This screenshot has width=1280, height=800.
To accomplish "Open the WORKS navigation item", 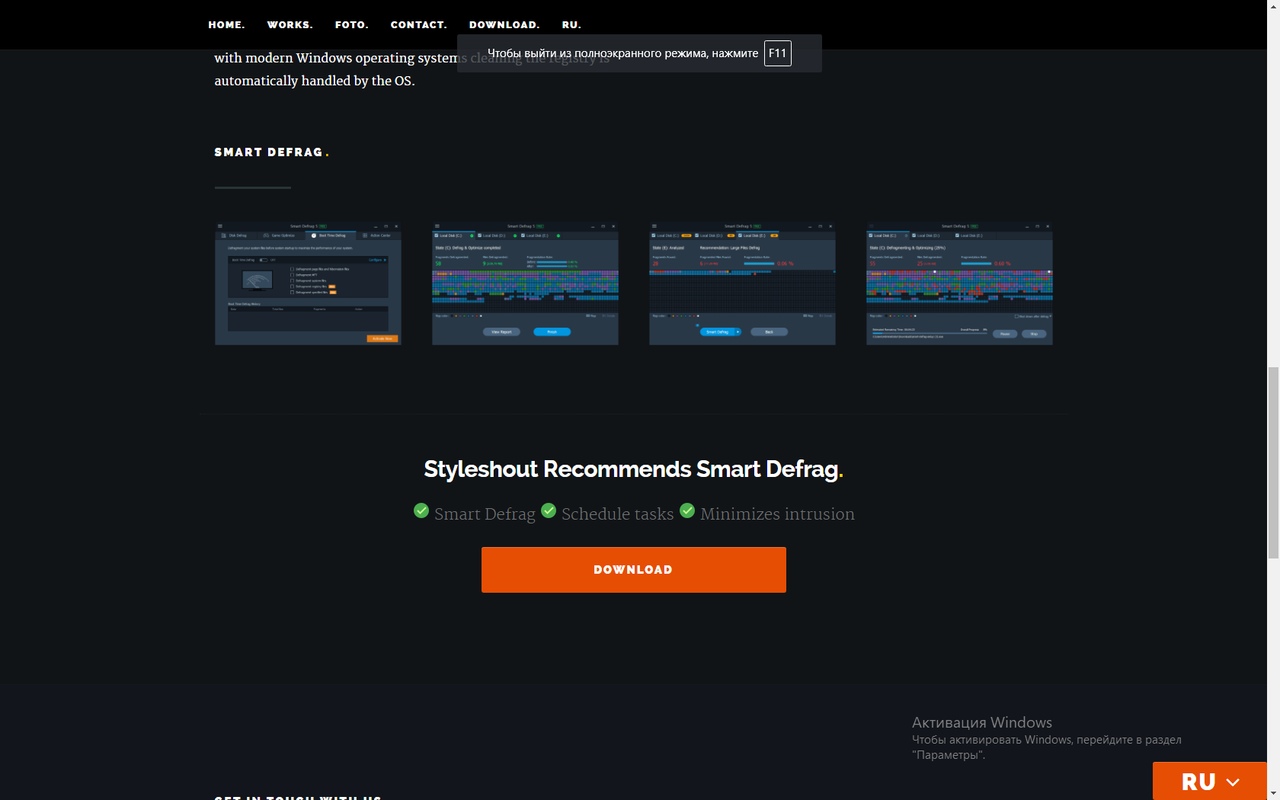I will click(x=290, y=25).
